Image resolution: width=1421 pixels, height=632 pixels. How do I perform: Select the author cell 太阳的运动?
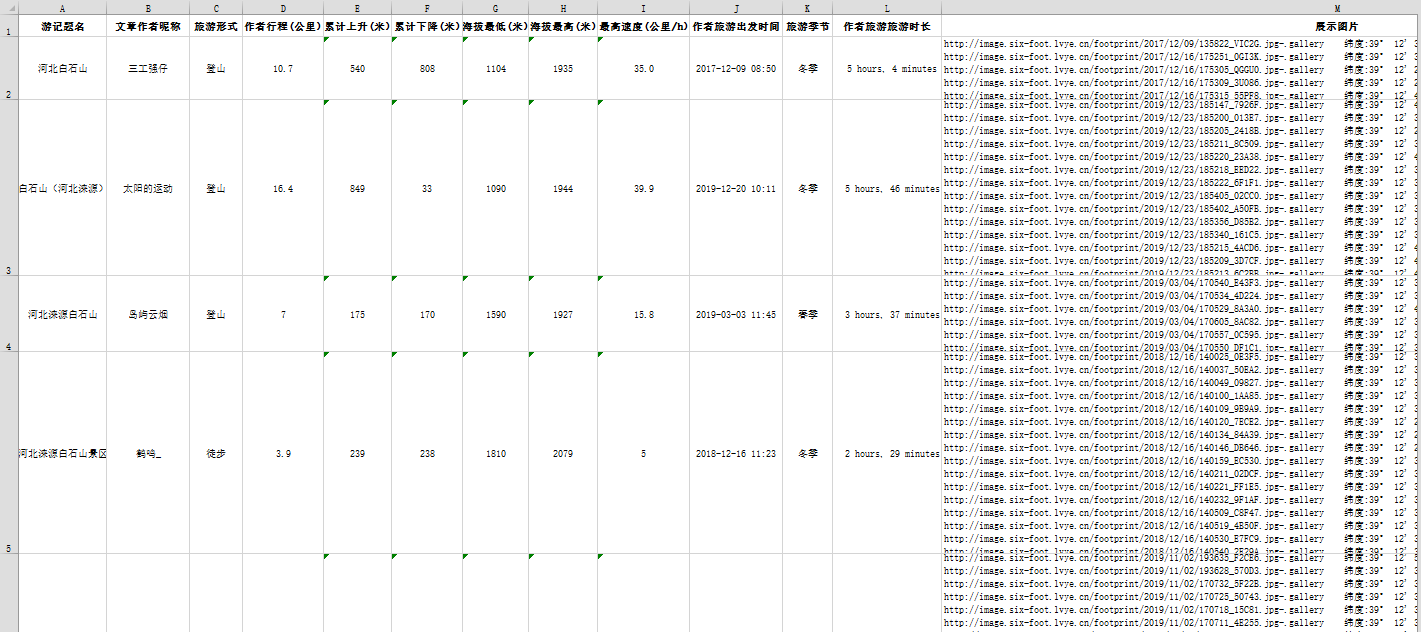pyautogui.click(x=148, y=188)
